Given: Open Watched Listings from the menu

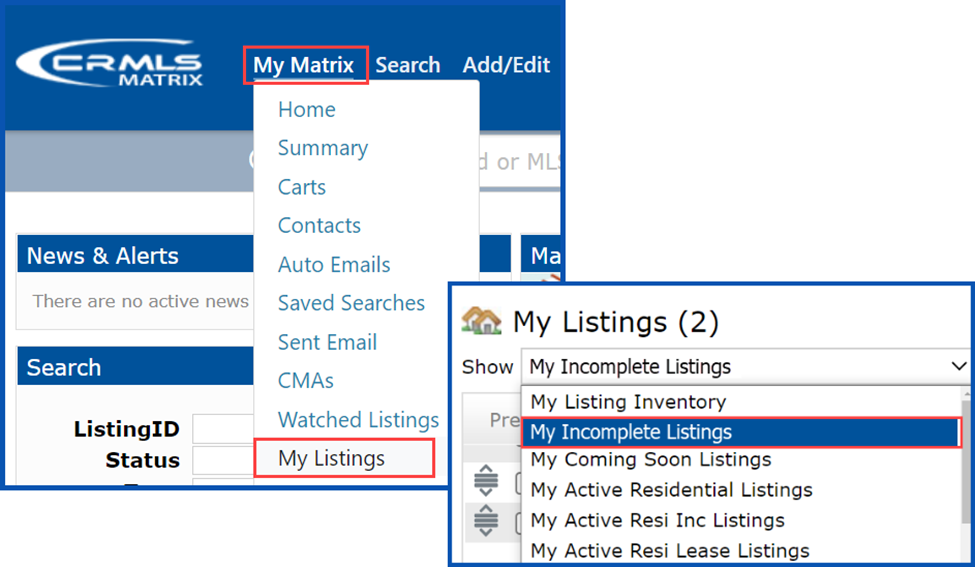Looking at the screenshot, I should 358,420.
